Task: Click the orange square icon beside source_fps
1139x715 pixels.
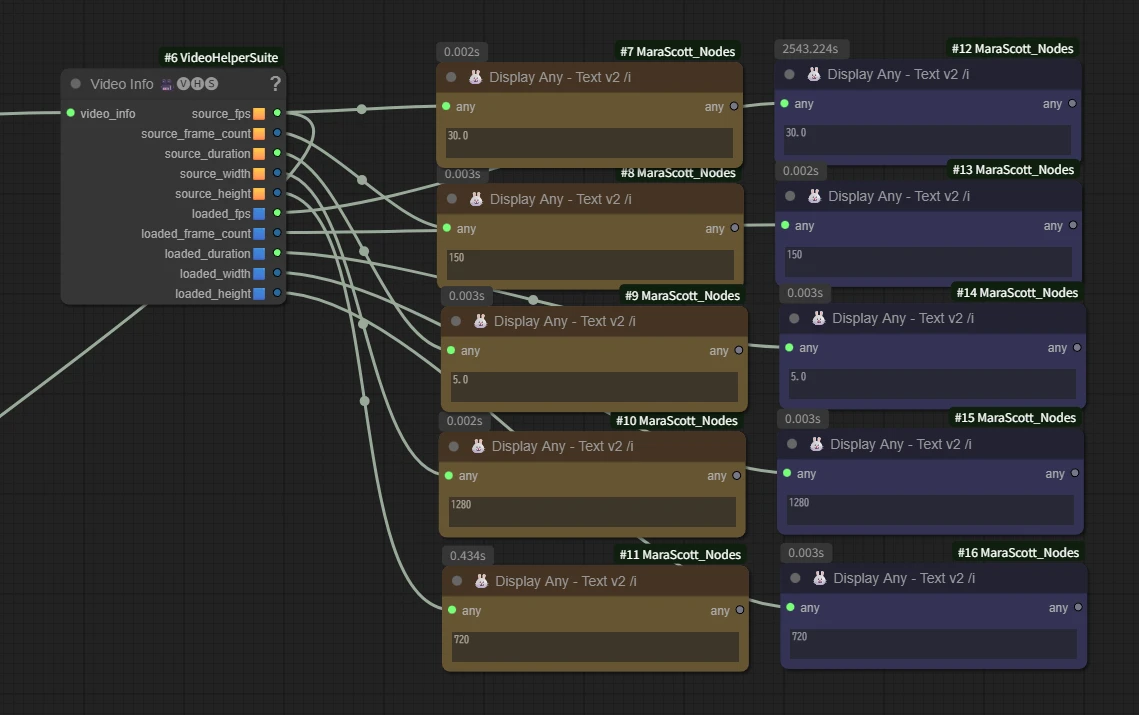Action: [x=259, y=114]
